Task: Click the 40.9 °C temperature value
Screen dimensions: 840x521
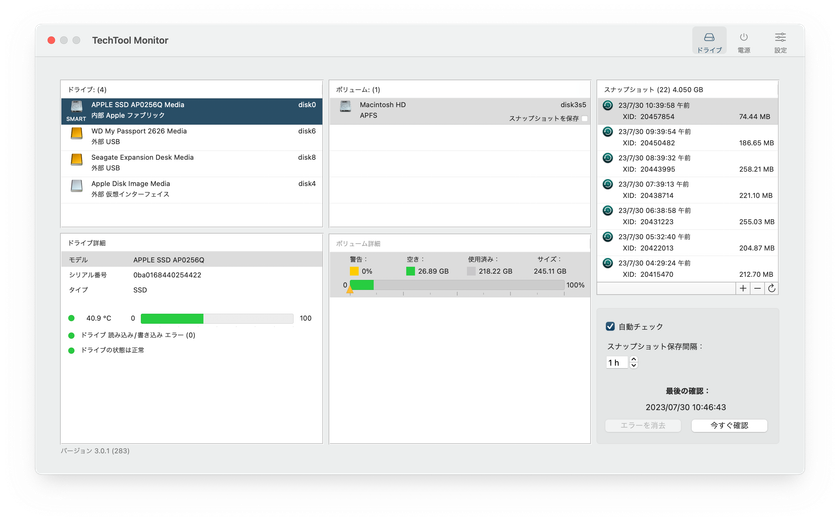Action: point(99,319)
